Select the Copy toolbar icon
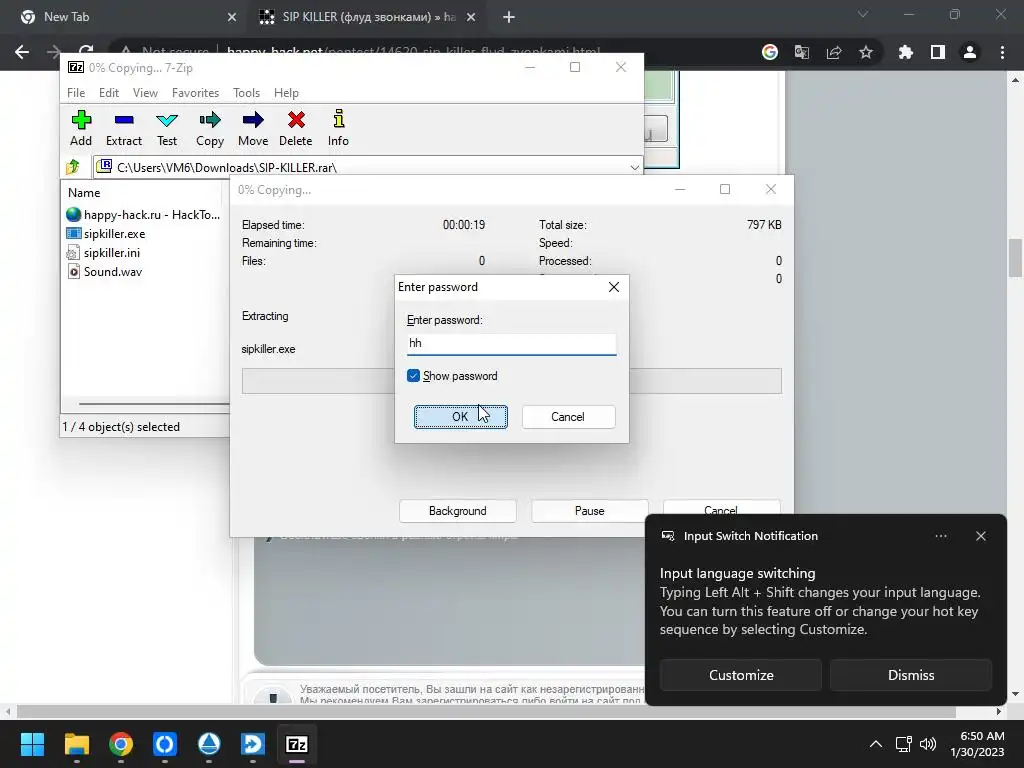The width and height of the screenshot is (1024, 768). click(210, 128)
